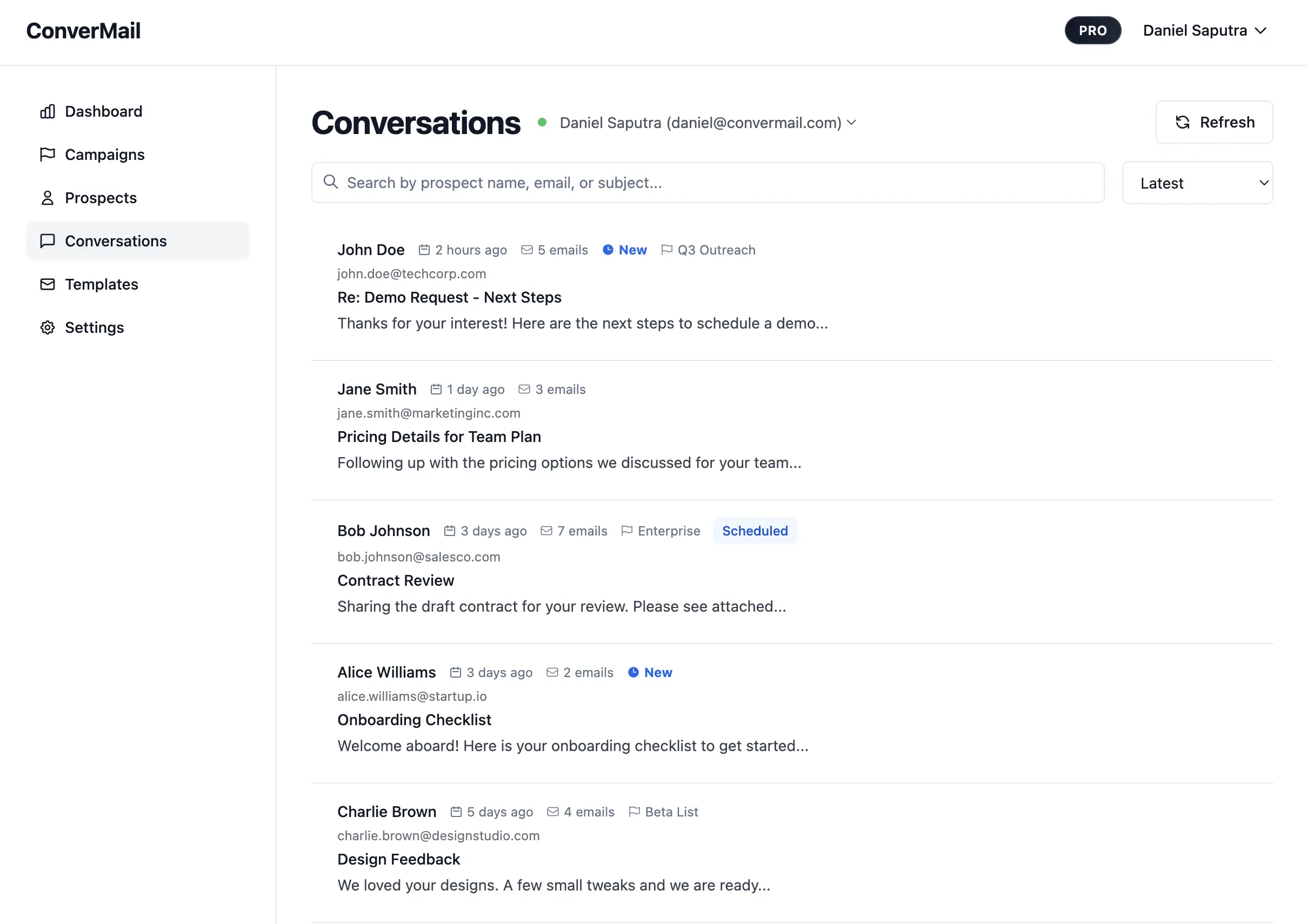Click the ConverMail logo link
1307x924 pixels.
click(x=83, y=31)
